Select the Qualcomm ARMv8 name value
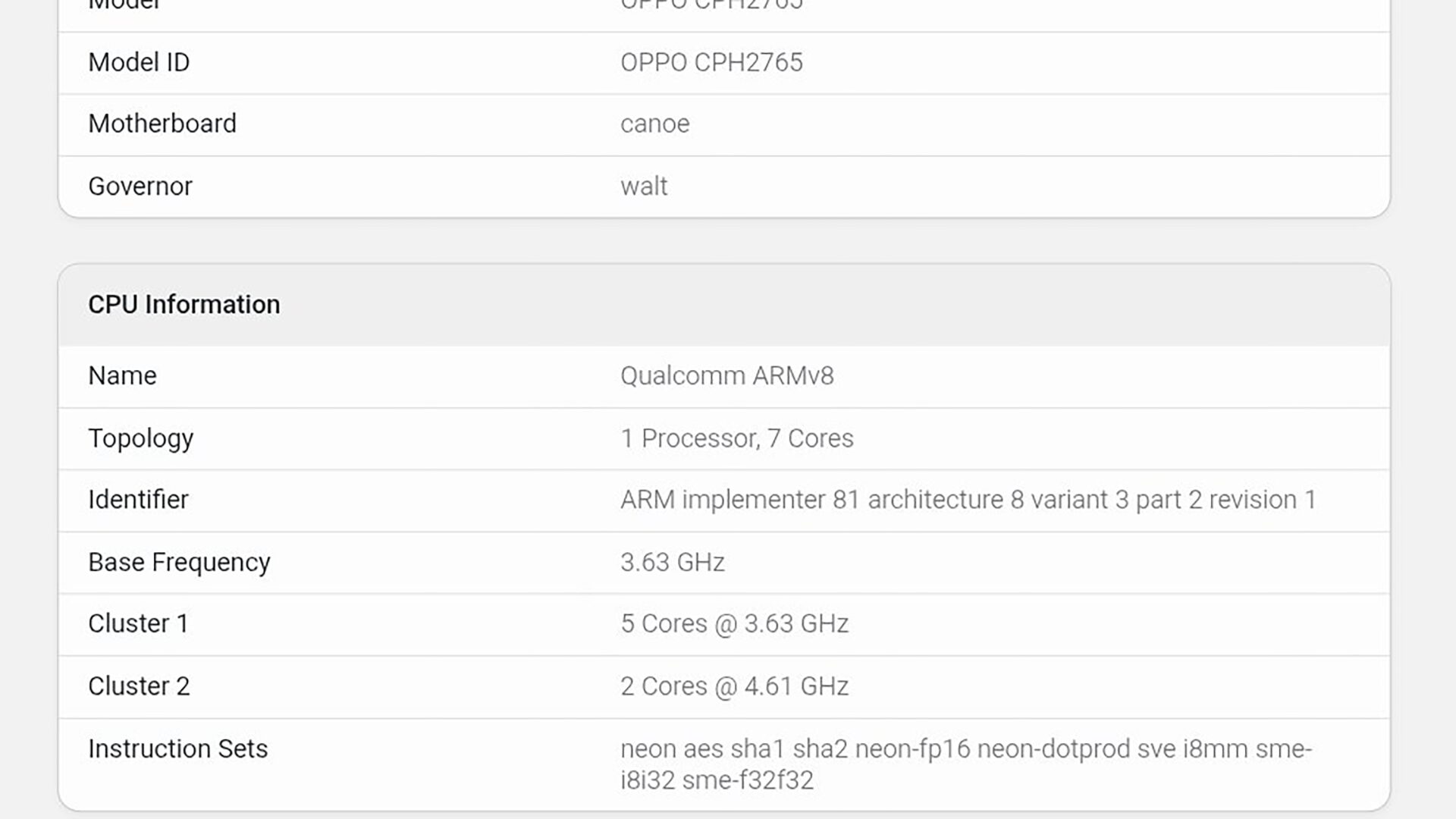The image size is (1456, 819). pyautogui.click(x=726, y=375)
